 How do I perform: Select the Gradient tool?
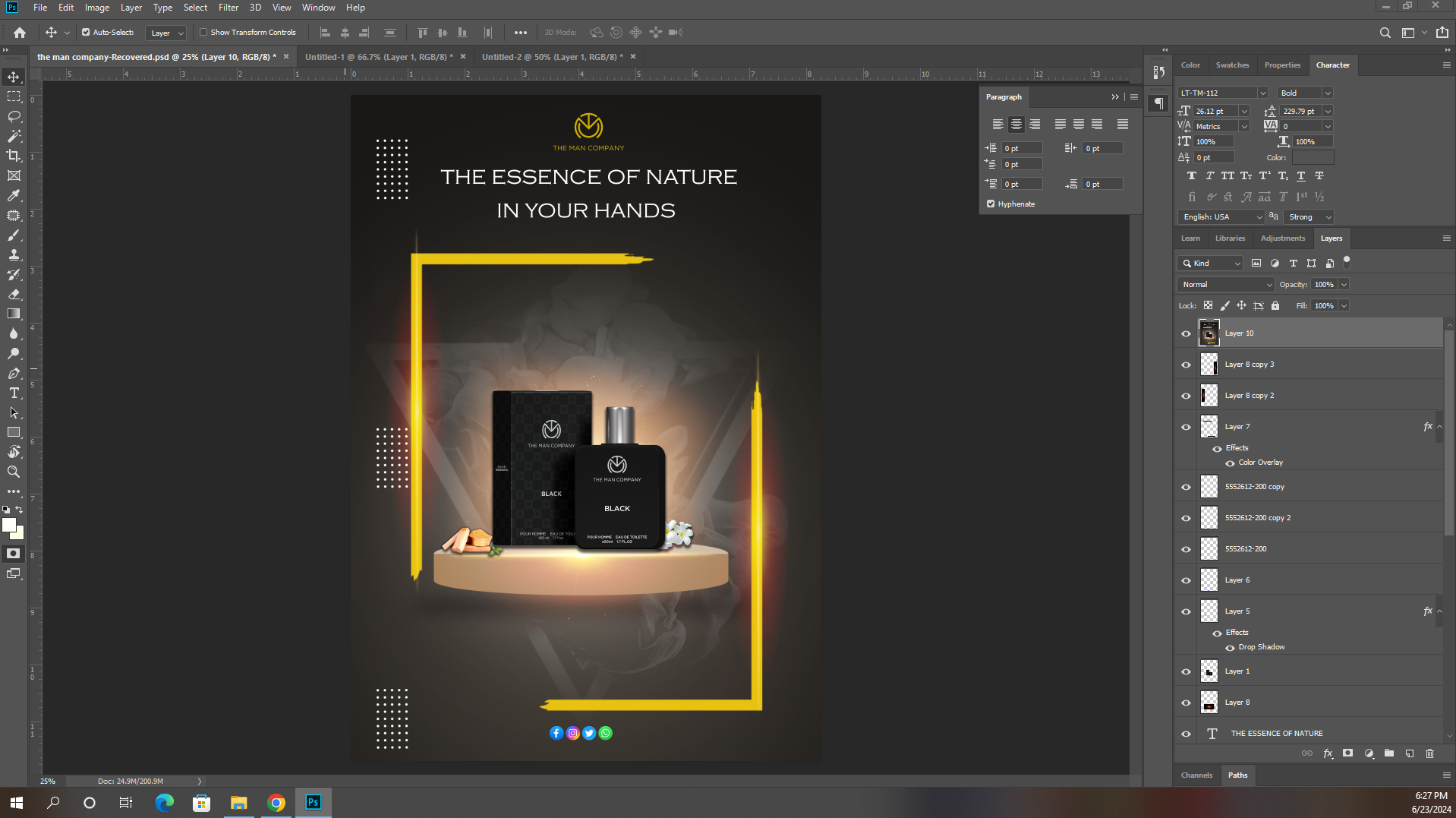14,314
